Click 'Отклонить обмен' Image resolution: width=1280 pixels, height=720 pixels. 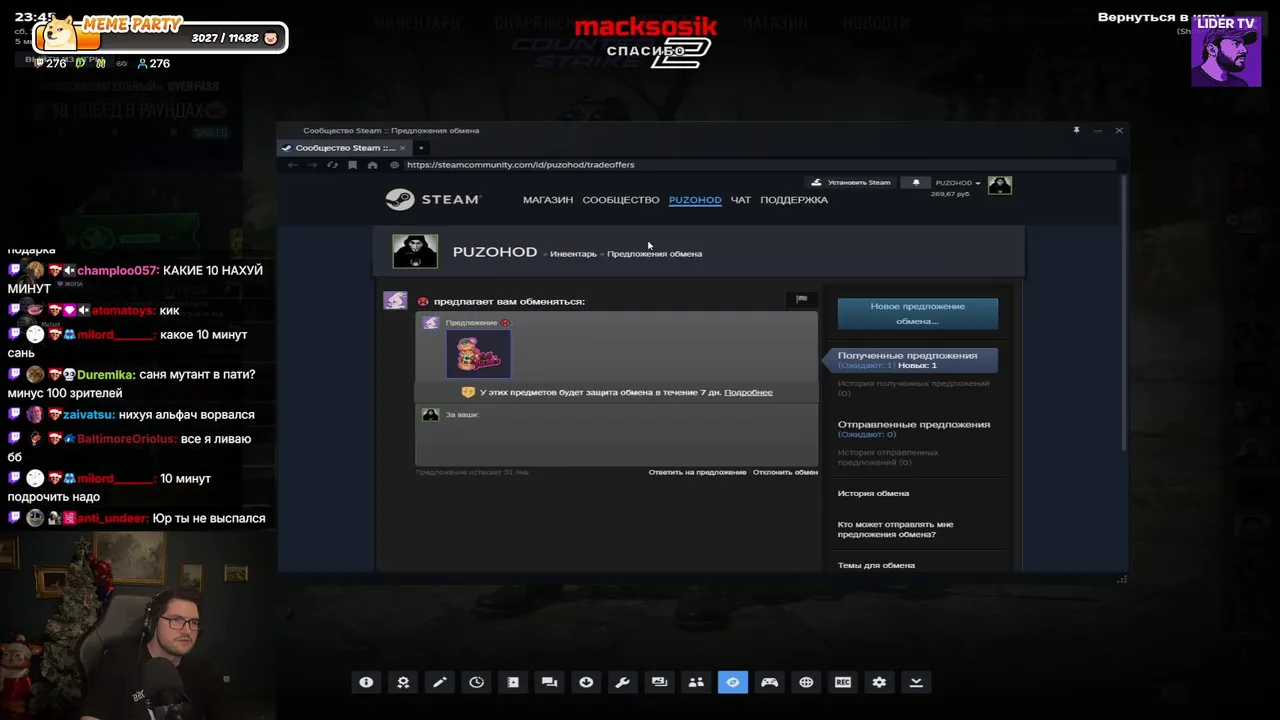click(x=785, y=472)
